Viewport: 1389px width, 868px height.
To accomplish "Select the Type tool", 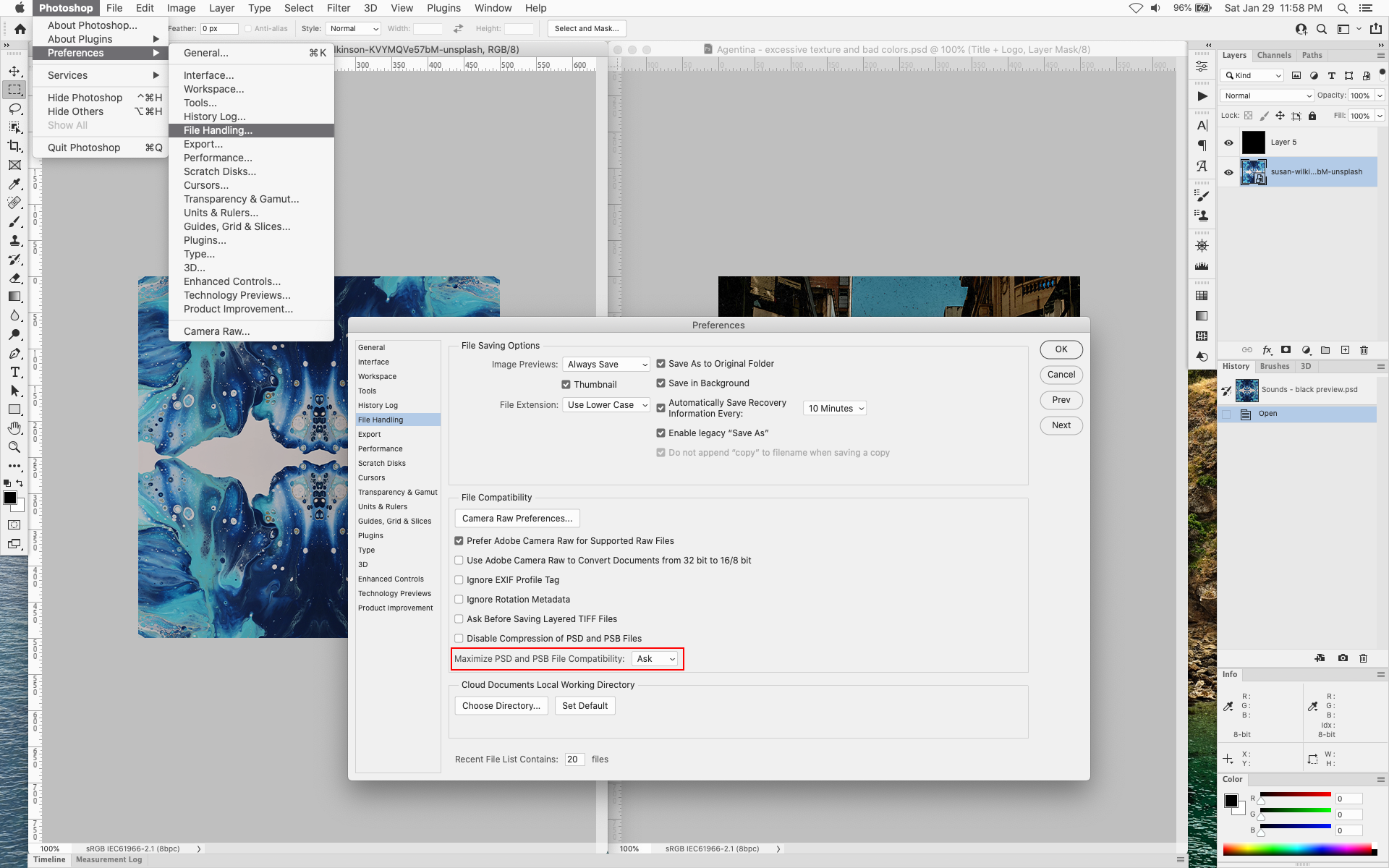I will point(14,373).
